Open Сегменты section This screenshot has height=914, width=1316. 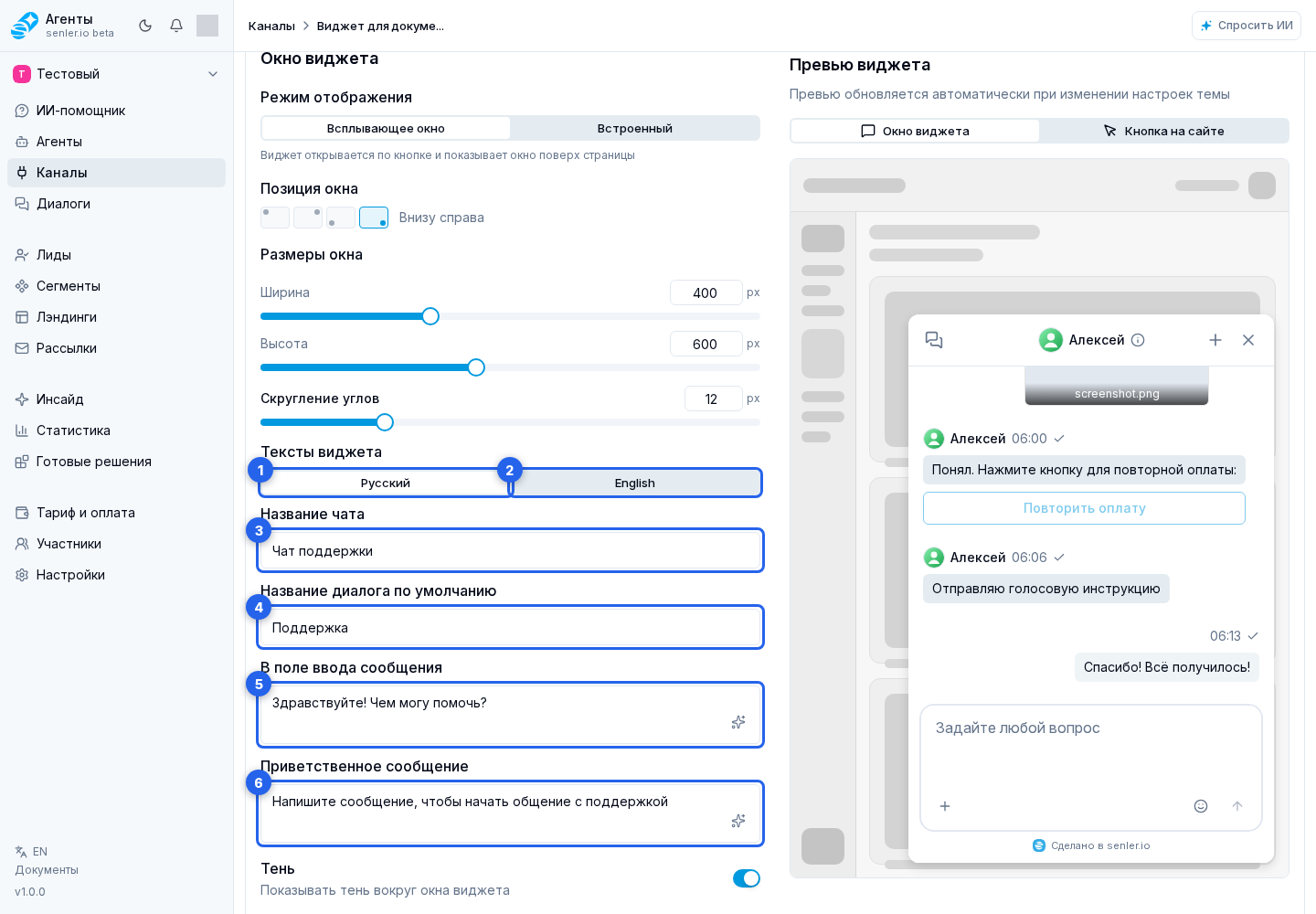pyautogui.click(x=116, y=286)
